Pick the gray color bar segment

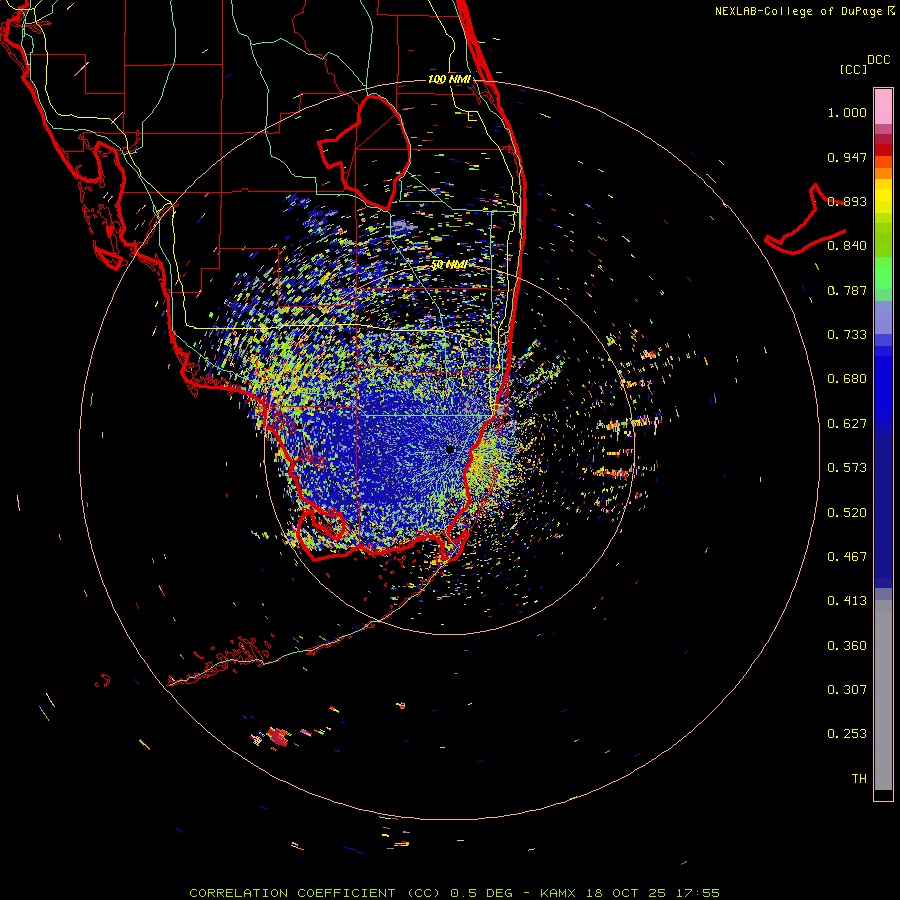[x=883, y=695]
